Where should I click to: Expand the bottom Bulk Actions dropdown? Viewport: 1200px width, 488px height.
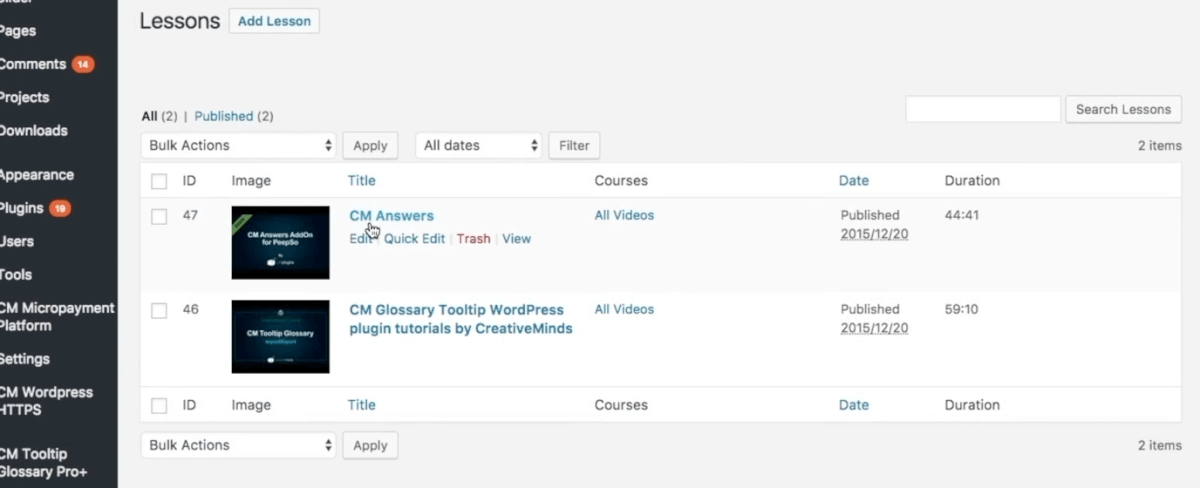pos(238,445)
